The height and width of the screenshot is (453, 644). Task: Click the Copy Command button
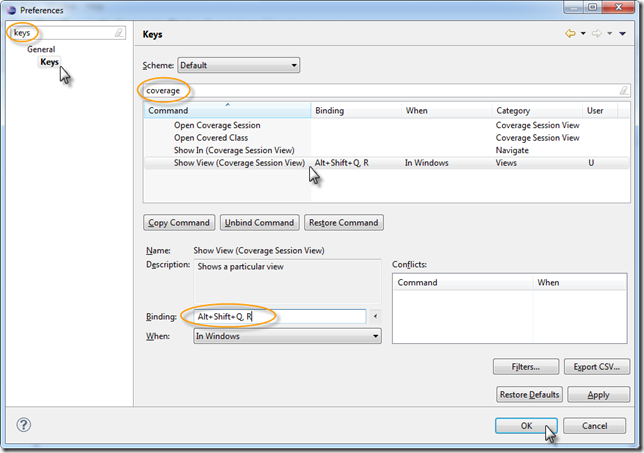click(x=178, y=222)
